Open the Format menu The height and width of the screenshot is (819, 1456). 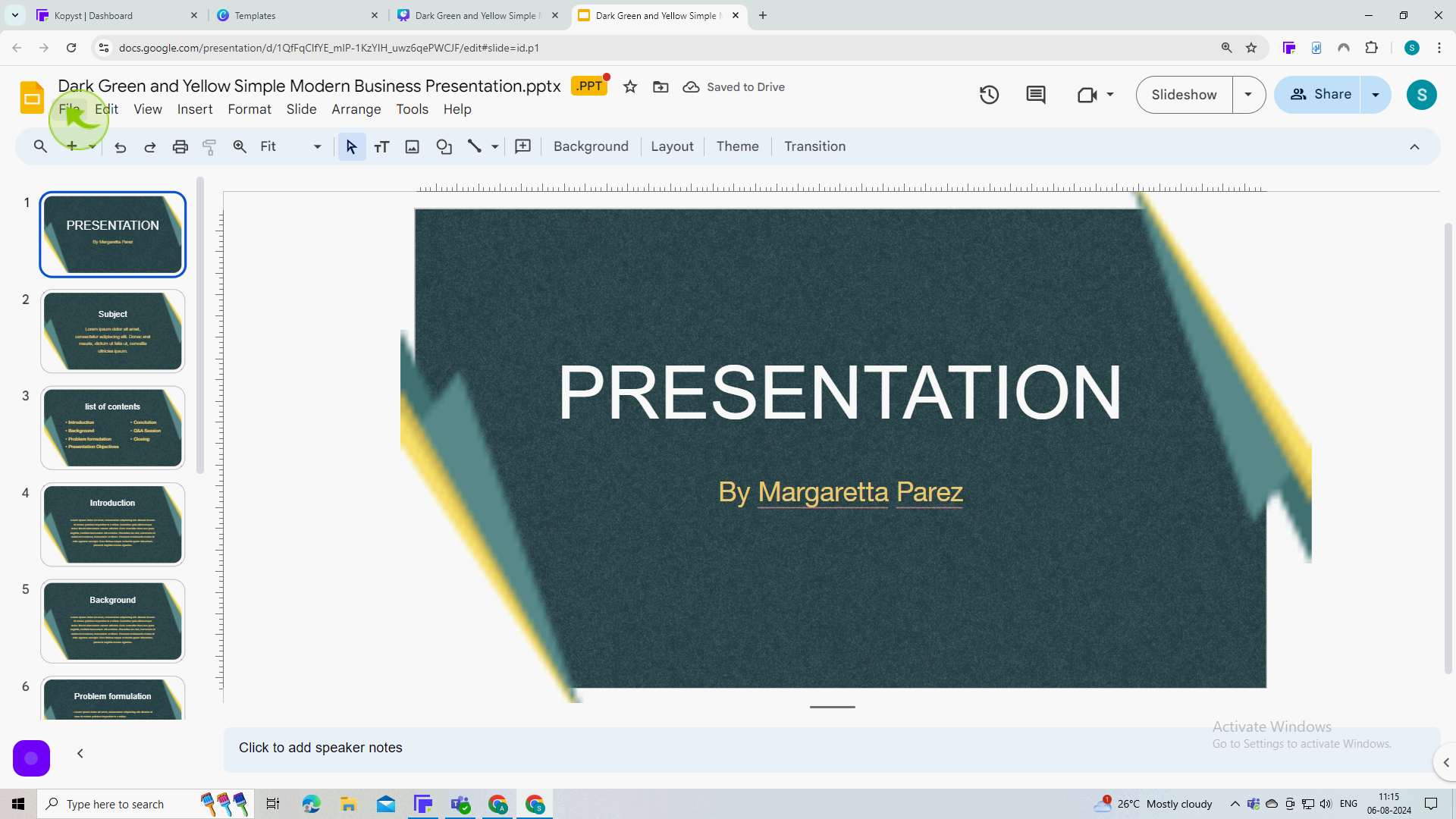[x=249, y=109]
